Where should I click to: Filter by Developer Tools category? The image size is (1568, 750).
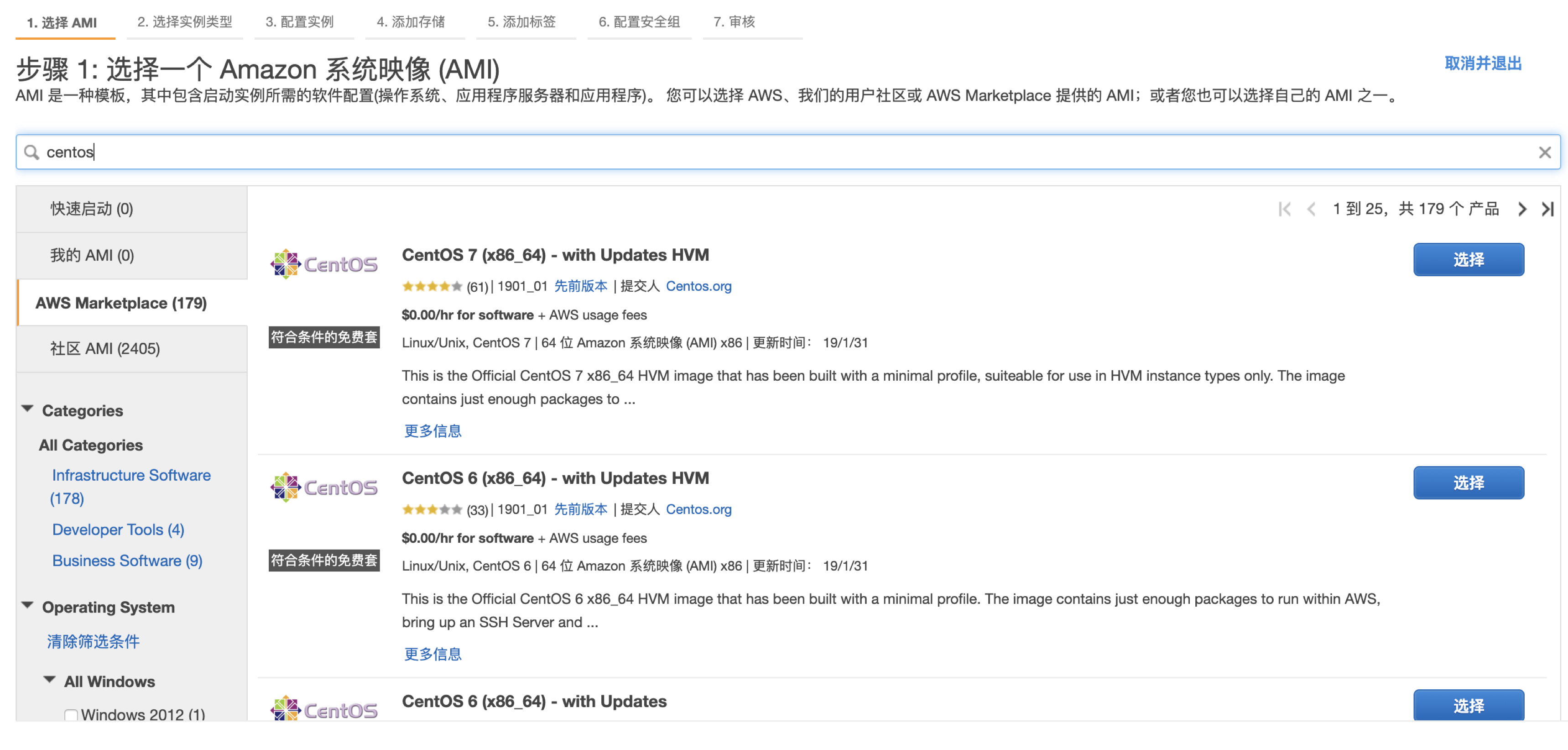(118, 530)
